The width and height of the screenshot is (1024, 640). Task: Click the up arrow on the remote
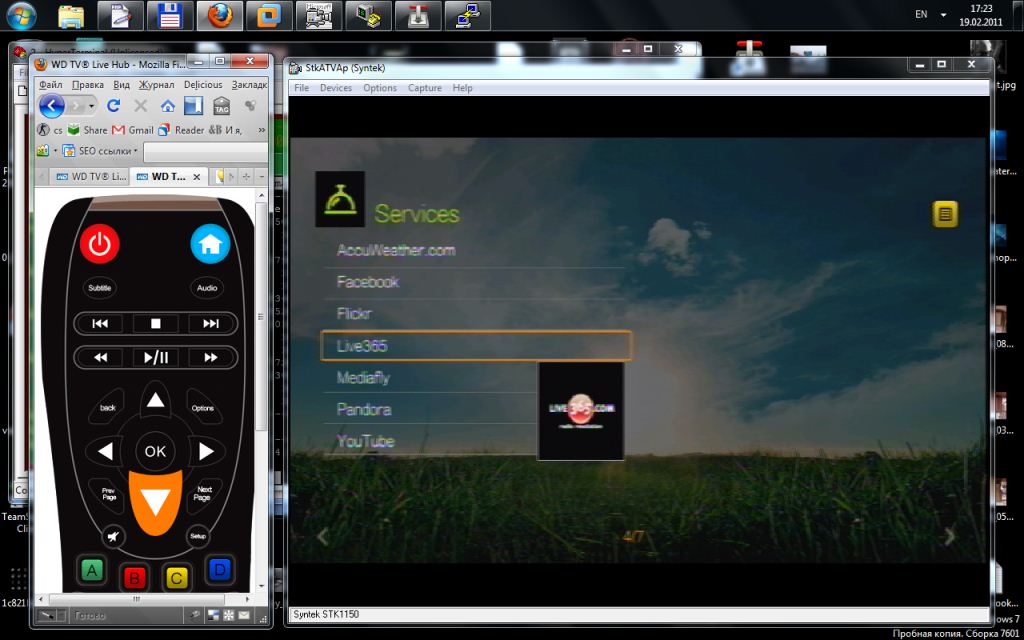155,400
